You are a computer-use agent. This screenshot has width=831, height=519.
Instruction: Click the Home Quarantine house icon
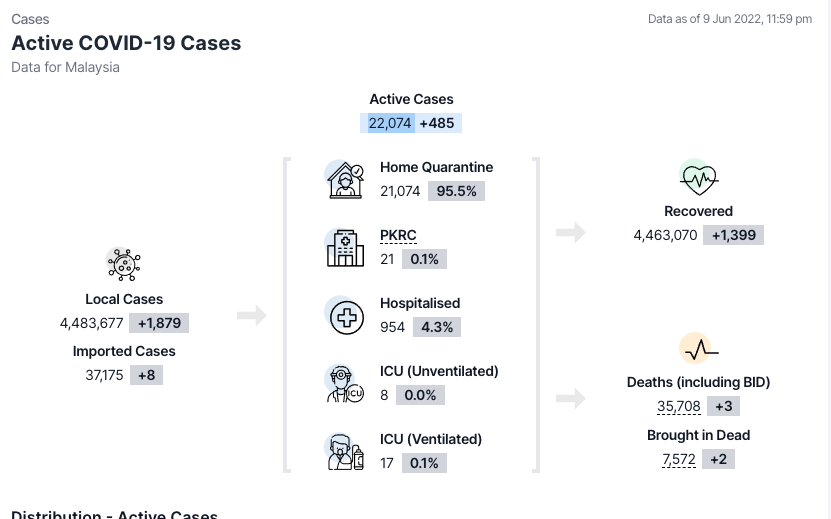[345, 179]
